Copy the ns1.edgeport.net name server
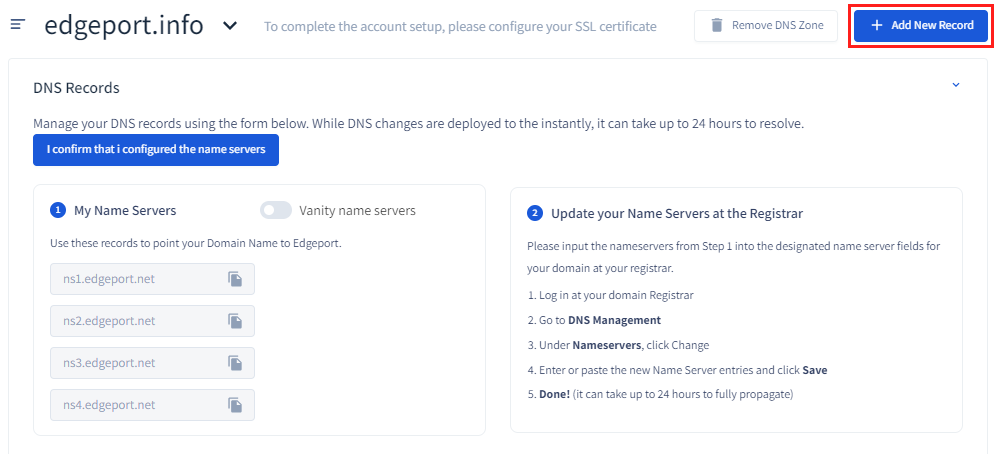The image size is (1003, 454). (x=235, y=279)
